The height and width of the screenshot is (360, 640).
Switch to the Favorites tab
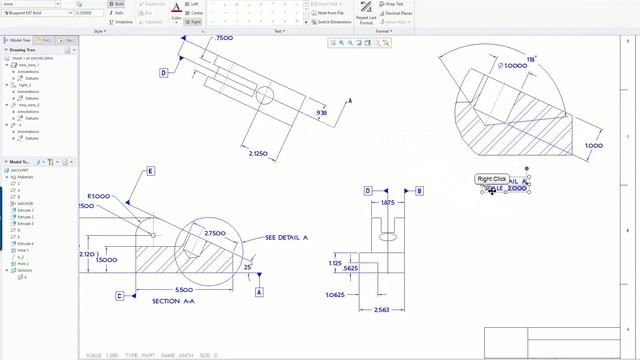coord(66,40)
